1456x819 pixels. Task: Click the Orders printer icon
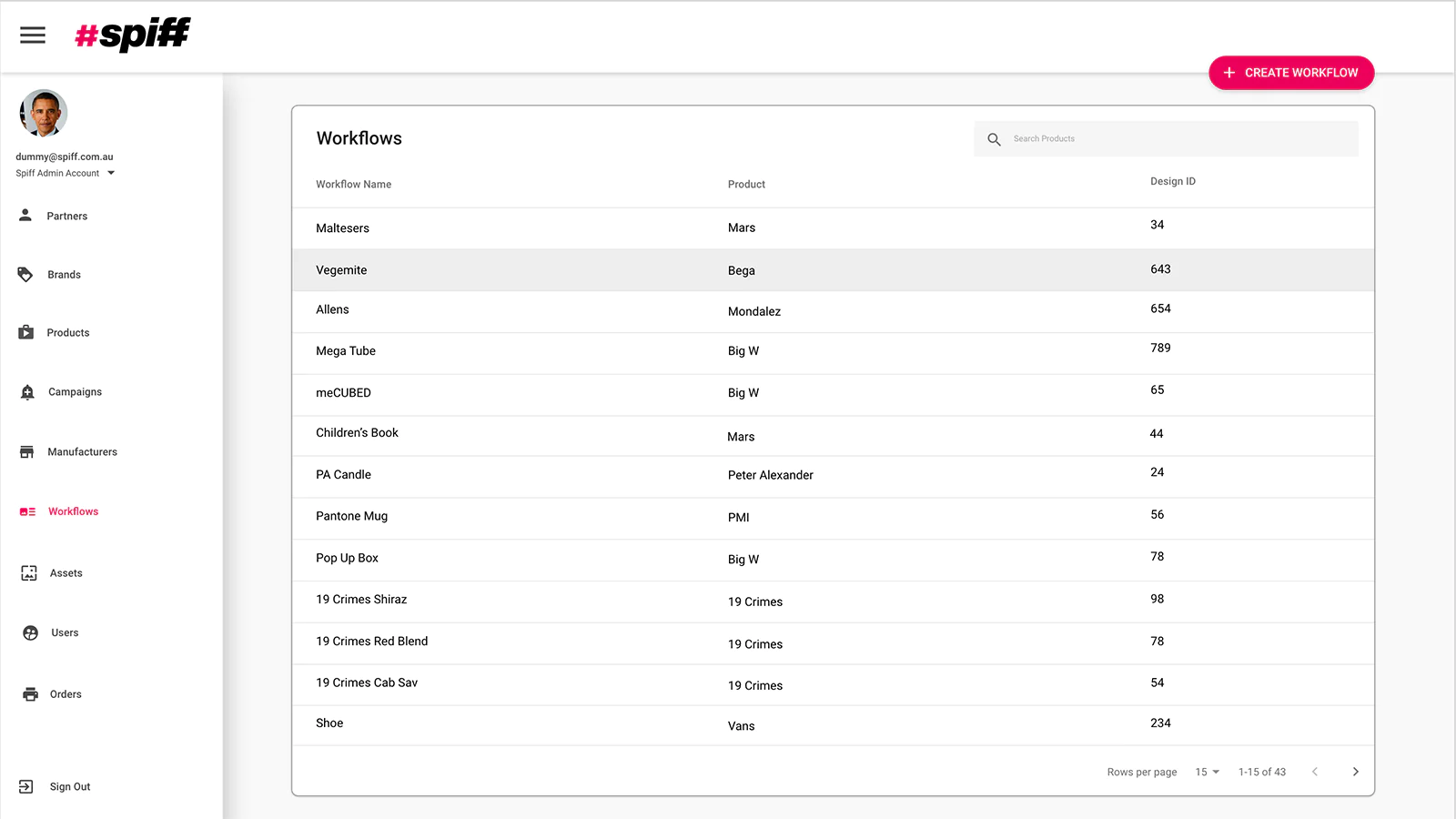31,694
